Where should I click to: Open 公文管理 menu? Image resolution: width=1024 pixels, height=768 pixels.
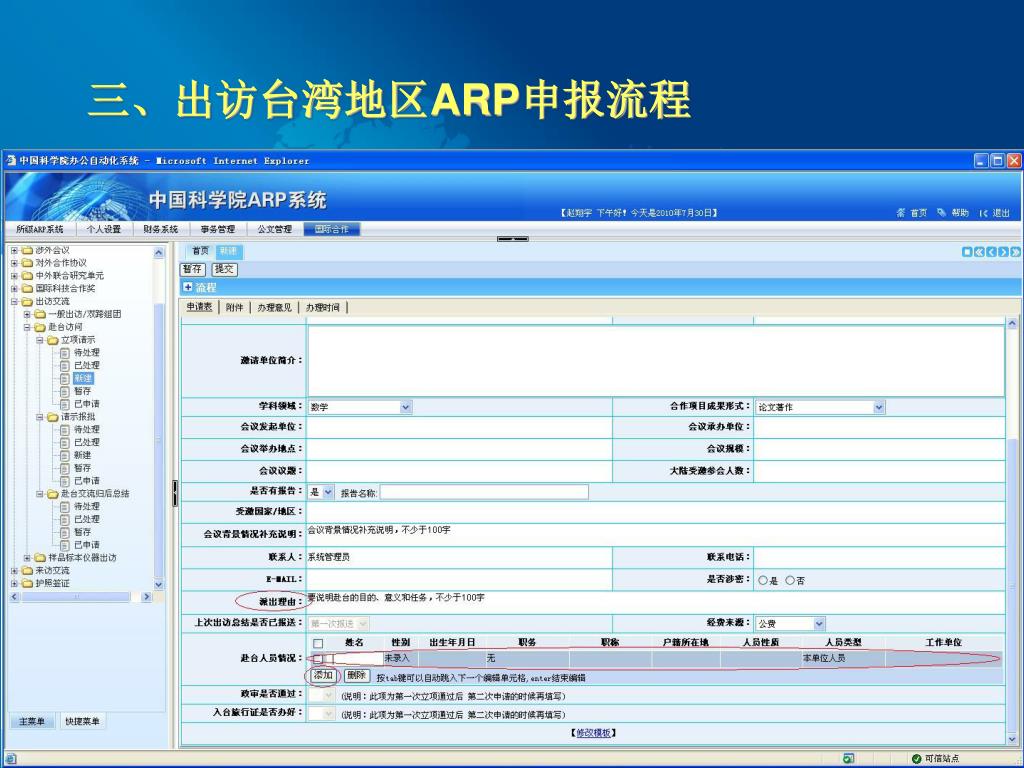(274, 229)
